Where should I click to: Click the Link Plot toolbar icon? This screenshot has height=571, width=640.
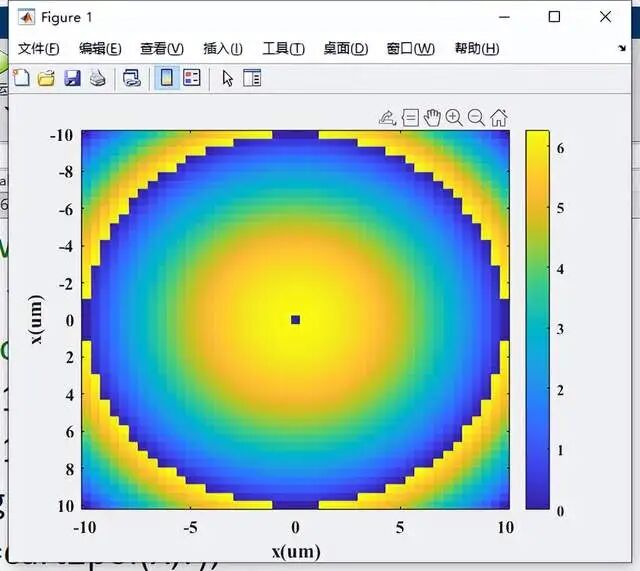[x=131, y=78]
